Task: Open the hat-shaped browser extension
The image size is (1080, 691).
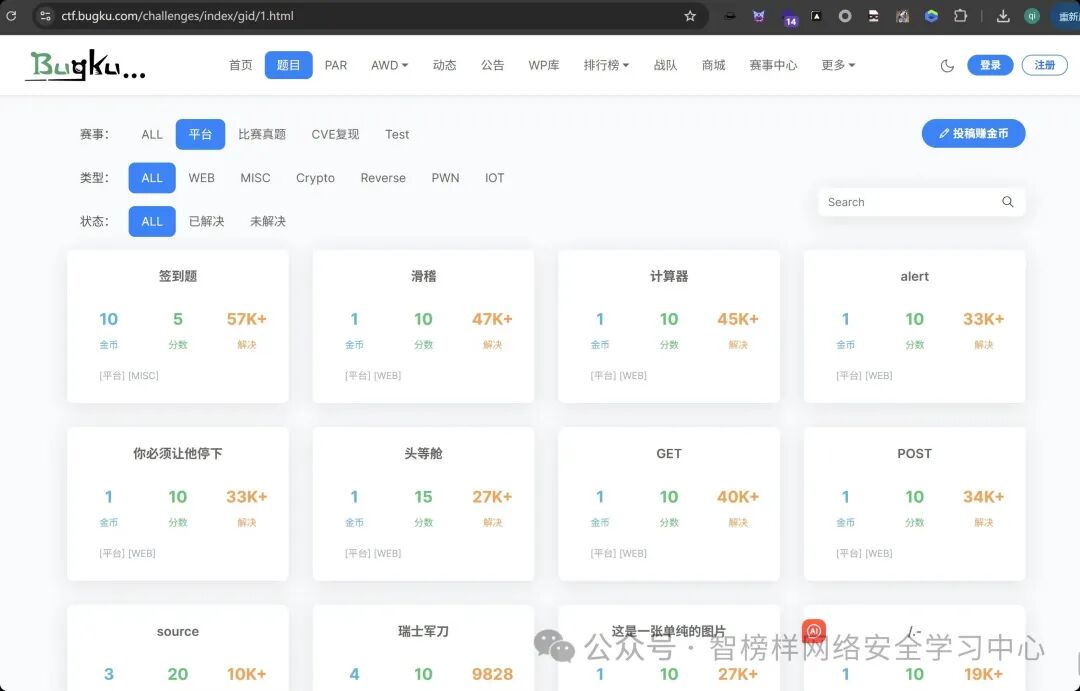Action: 729,17
